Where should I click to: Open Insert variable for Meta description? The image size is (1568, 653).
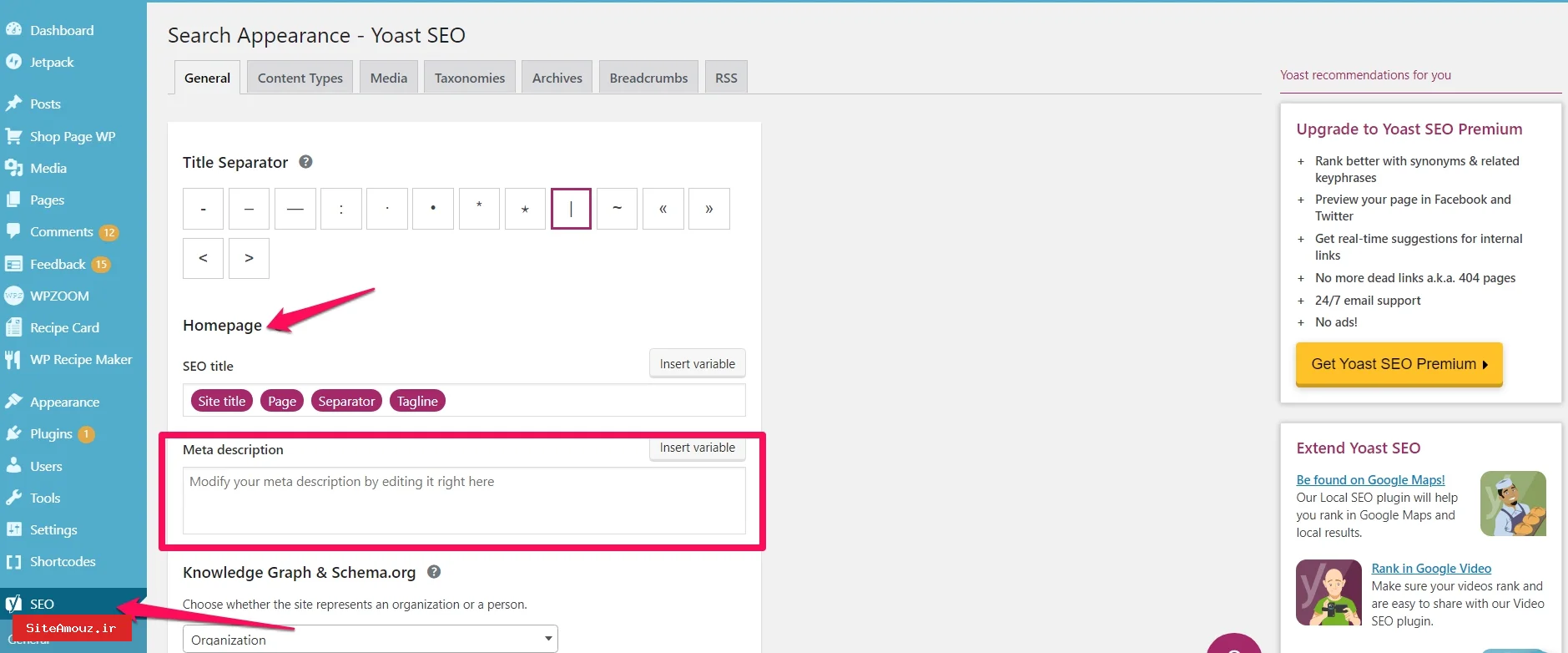coord(697,448)
